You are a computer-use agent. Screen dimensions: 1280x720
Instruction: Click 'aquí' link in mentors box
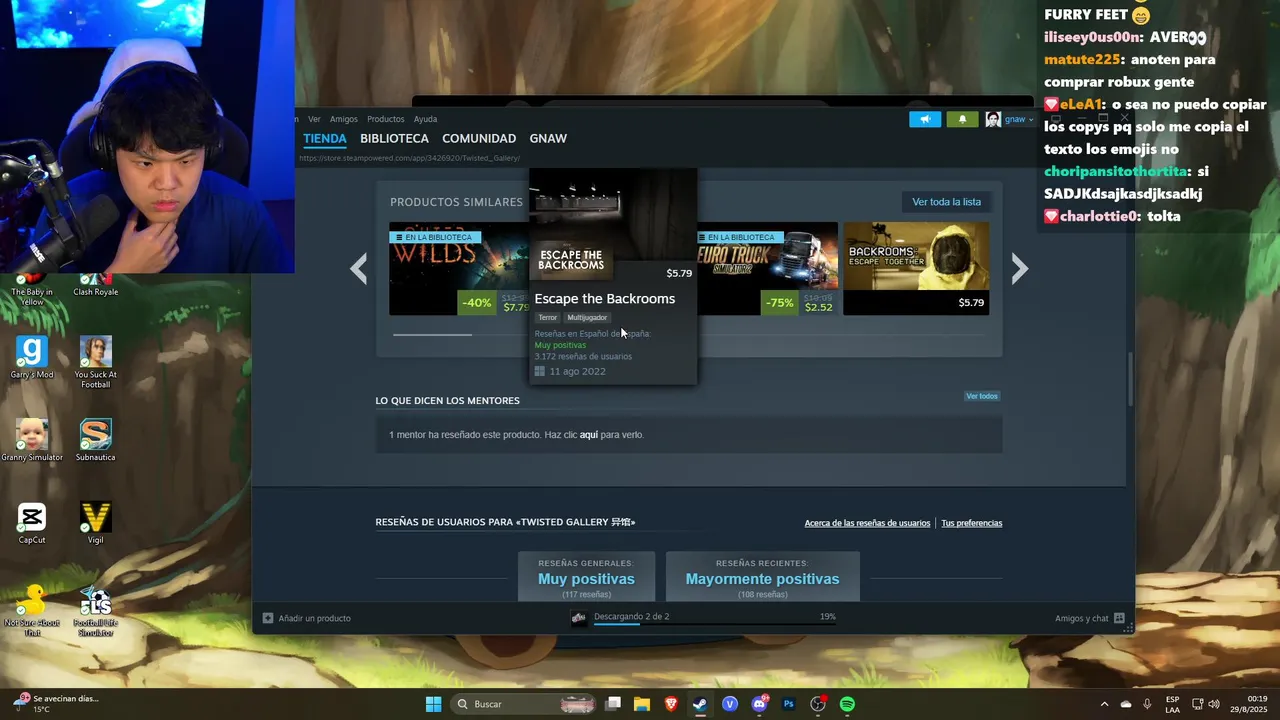(x=589, y=435)
